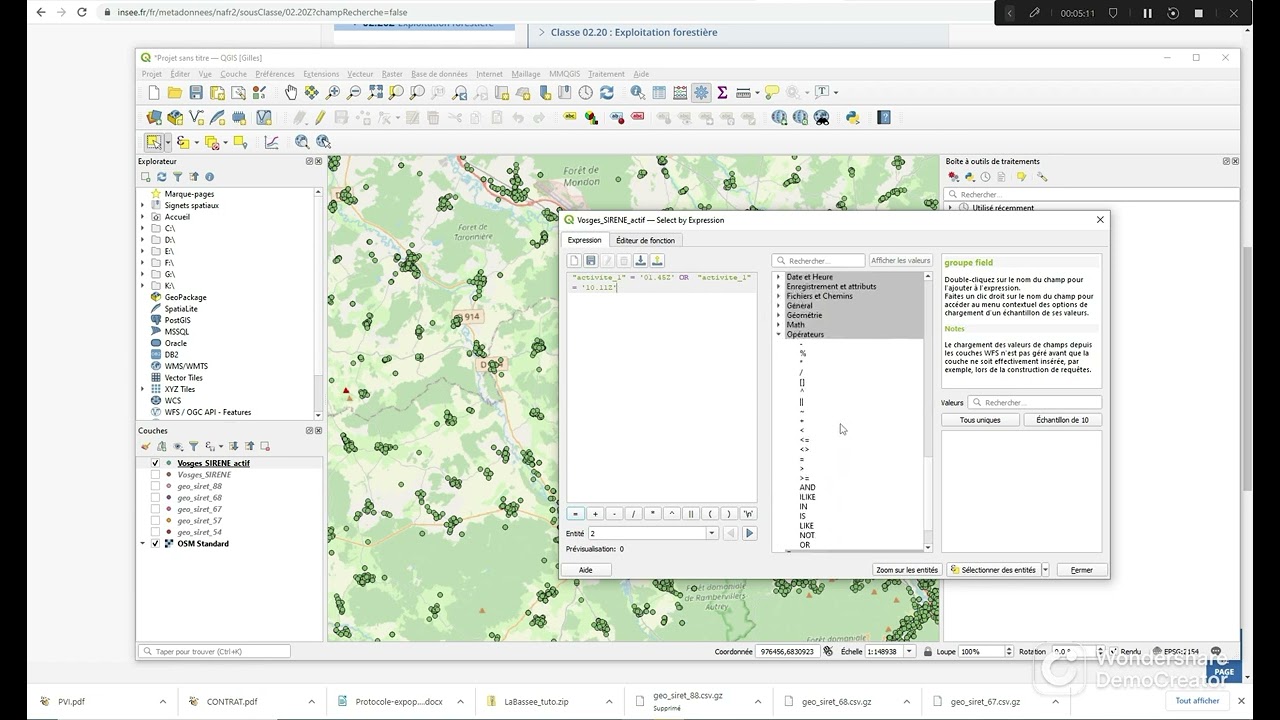Expand the Enregistrement et attributs group
This screenshot has width=1280, height=720.
point(778,287)
